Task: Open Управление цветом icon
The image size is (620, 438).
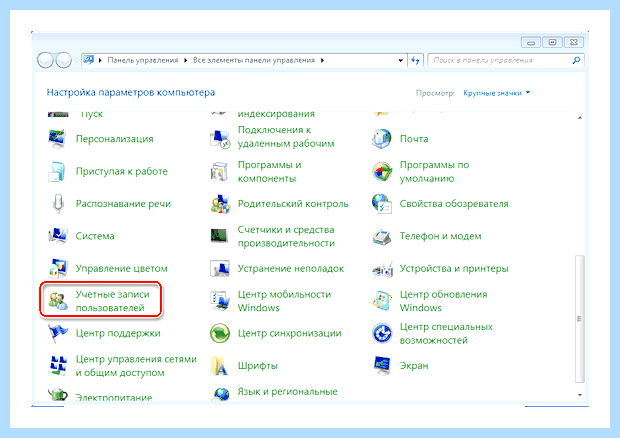Action: [x=58, y=268]
